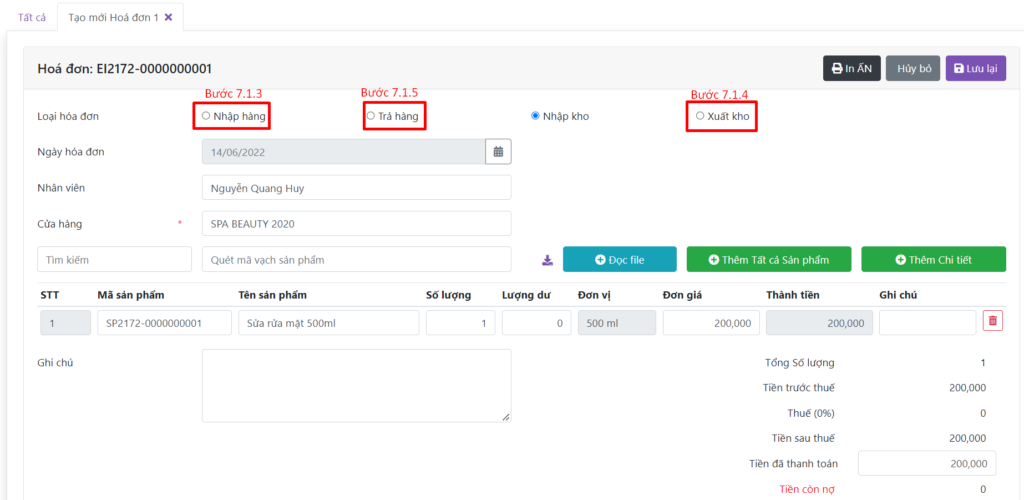The height and width of the screenshot is (500, 1024).
Task: Click the calendar icon beside invoice date
Action: pos(498,152)
